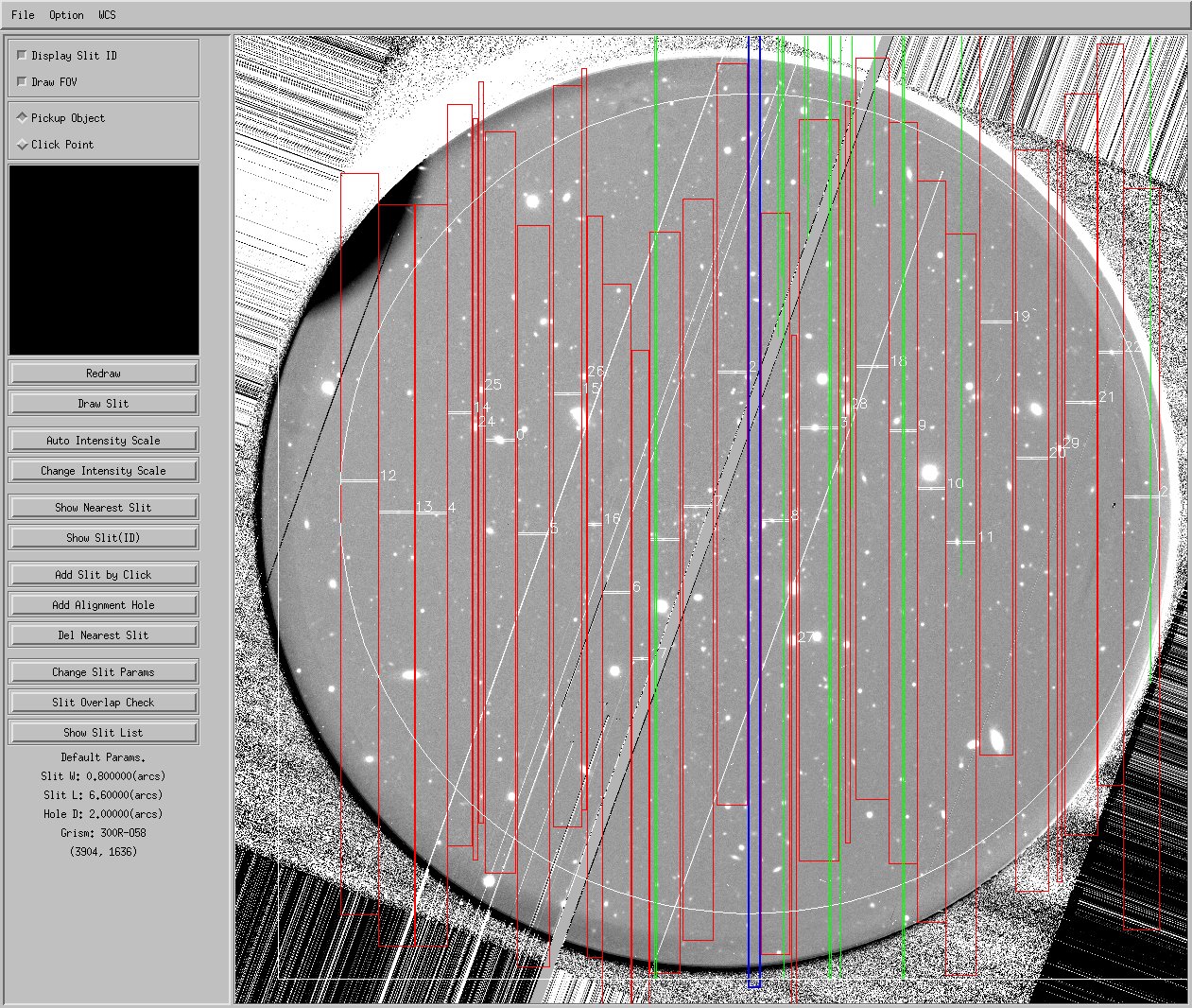Click slit label 9 on the image
The height and width of the screenshot is (1008, 1192).
tap(922, 426)
